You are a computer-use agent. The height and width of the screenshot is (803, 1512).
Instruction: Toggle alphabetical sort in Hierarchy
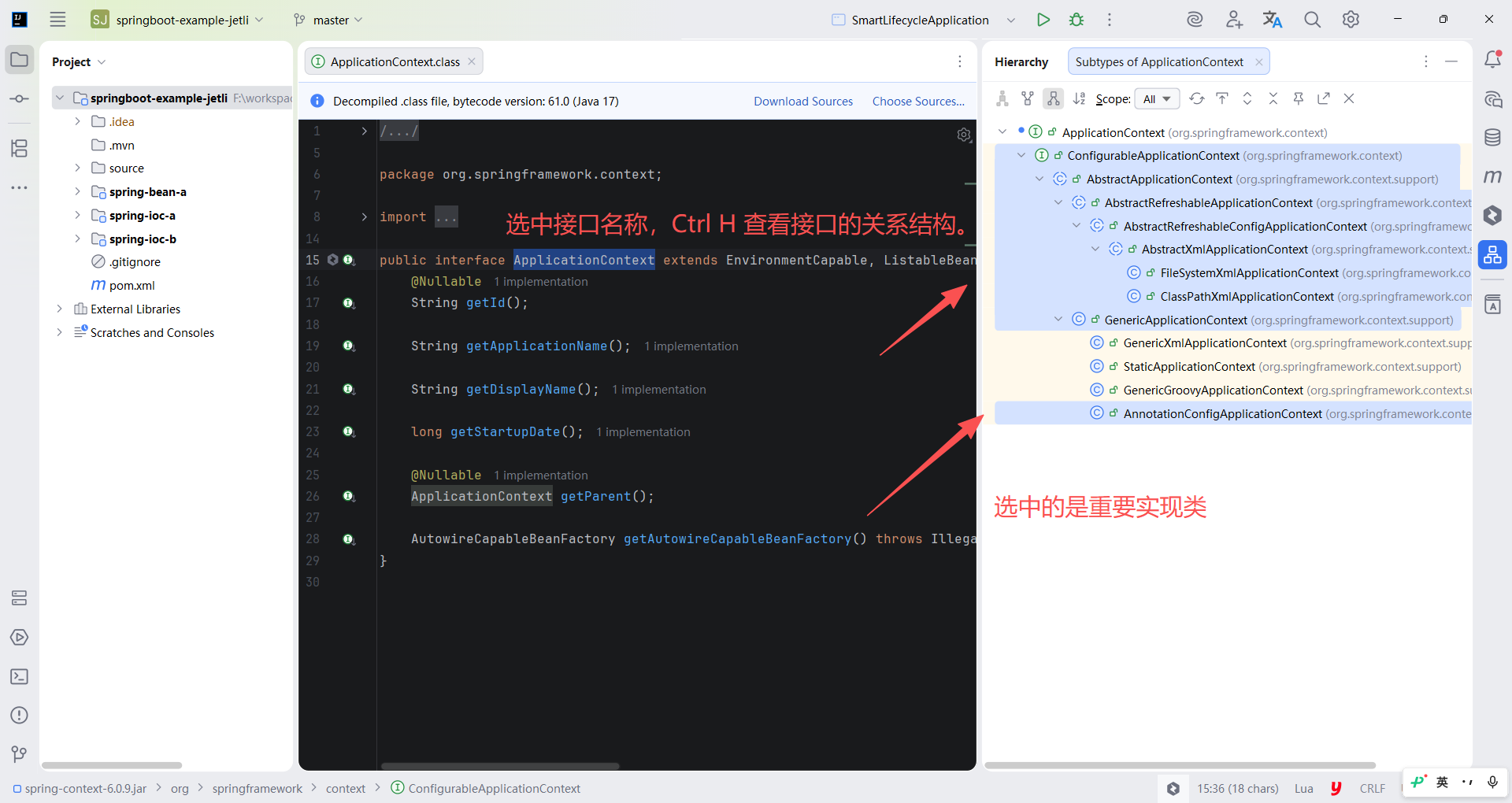(x=1079, y=98)
